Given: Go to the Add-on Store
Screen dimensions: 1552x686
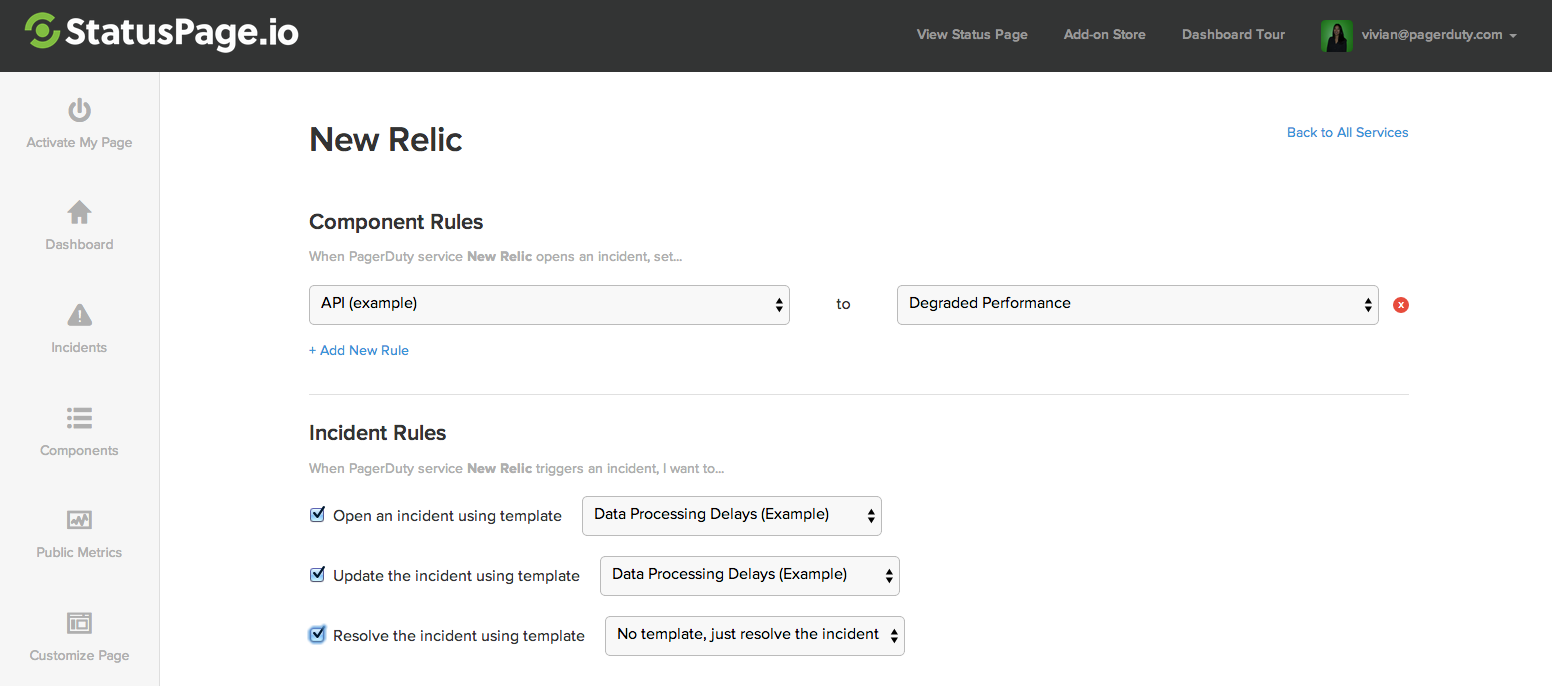Looking at the screenshot, I should [x=1104, y=35].
